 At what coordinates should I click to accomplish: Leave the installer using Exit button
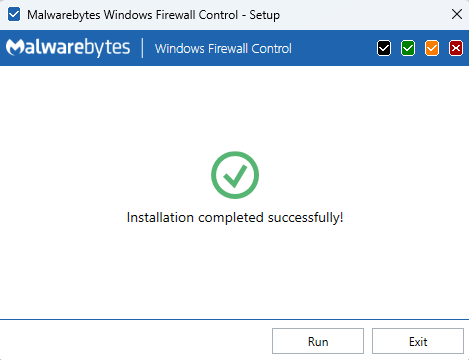(x=418, y=341)
